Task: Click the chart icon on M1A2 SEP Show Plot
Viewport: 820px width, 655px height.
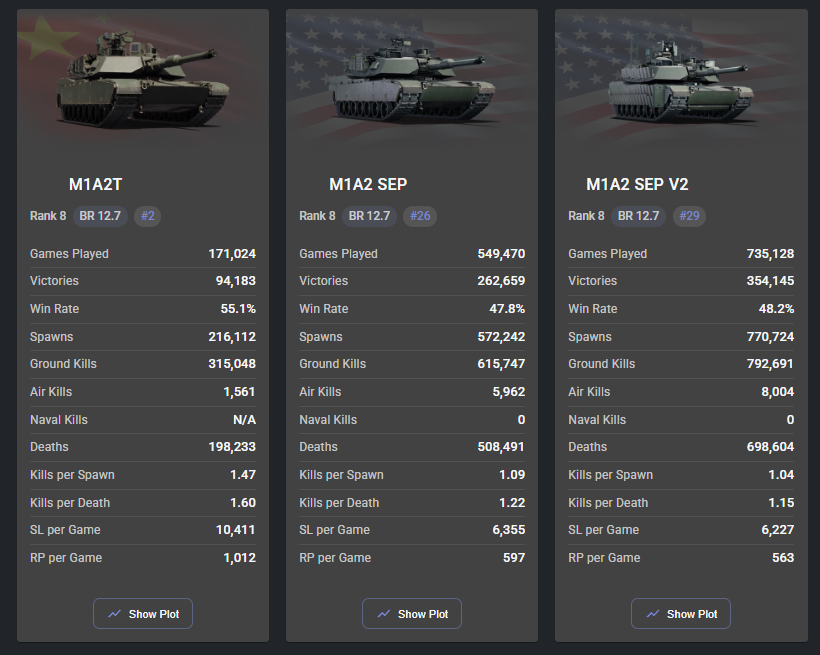Action: pyautogui.click(x=384, y=614)
